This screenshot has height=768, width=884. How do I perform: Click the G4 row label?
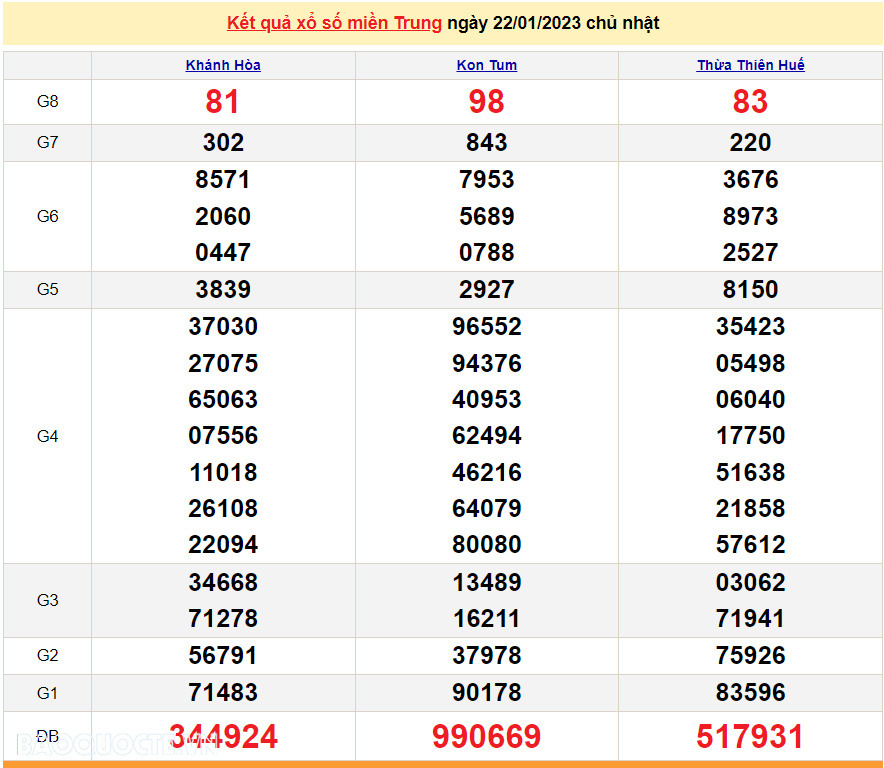(x=47, y=436)
